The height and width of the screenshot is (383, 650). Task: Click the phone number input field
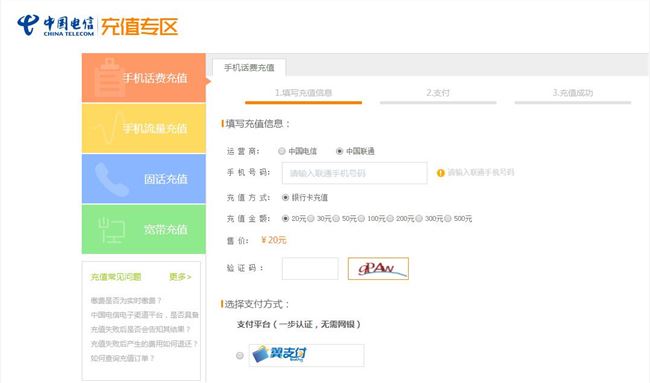click(354, 173)
